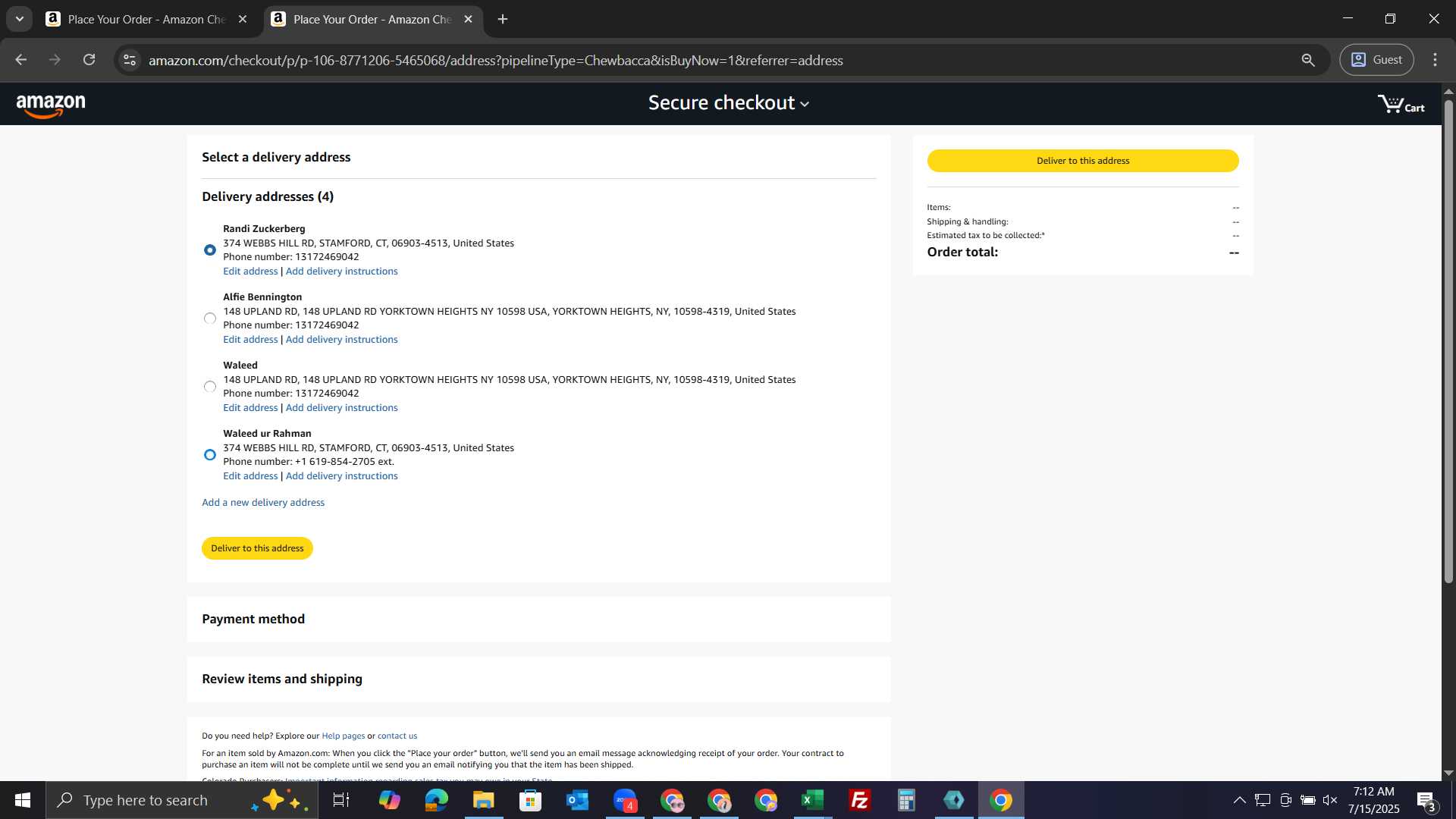1456x819 pixels.
Task: Open the Help pages link
Action: pyautogui.click(x=343, y=736)
